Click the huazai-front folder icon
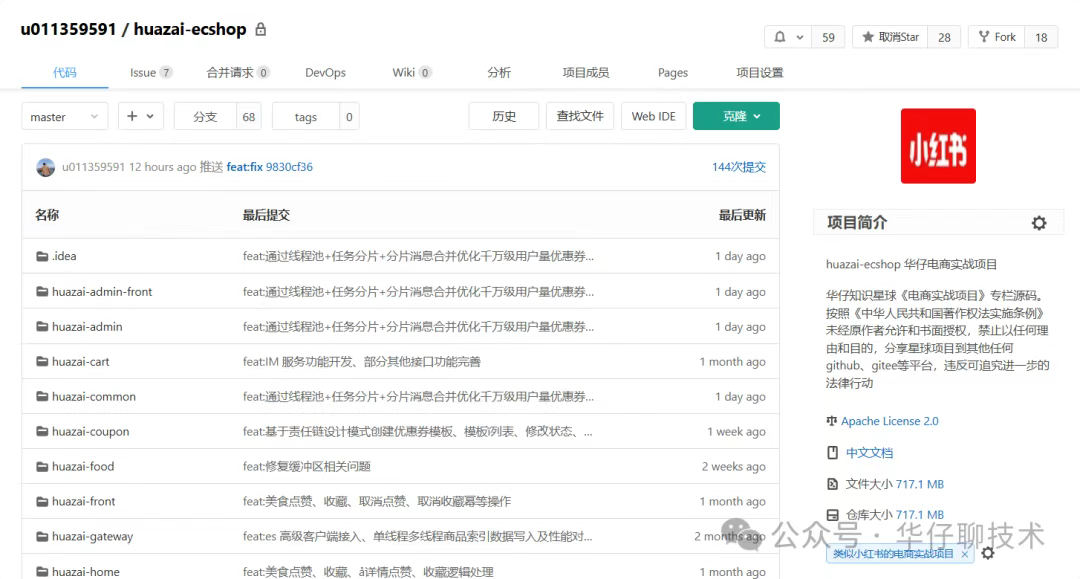Screen dimensions: 1080x579 click(x=42, y=502)
